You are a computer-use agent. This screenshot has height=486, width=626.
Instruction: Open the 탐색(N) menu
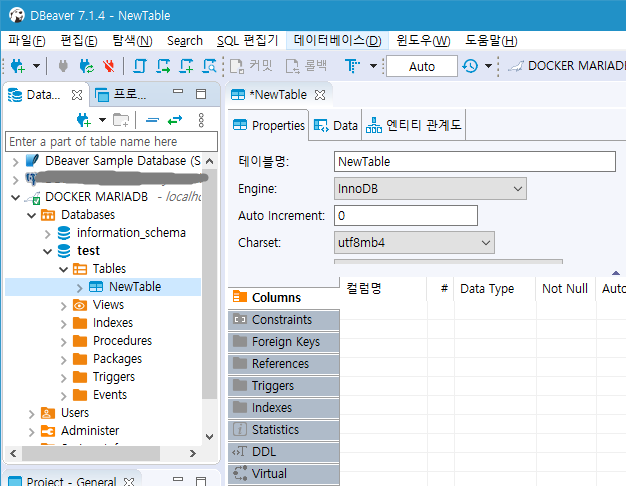tap(132, 41)
